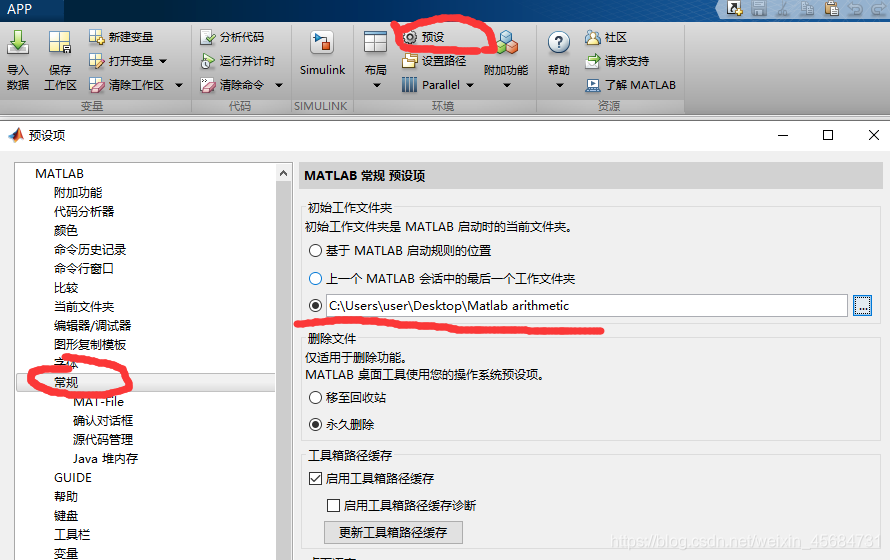890x560 pixels.
Task: Click the initial working folder path field
Action: (587, 306)
